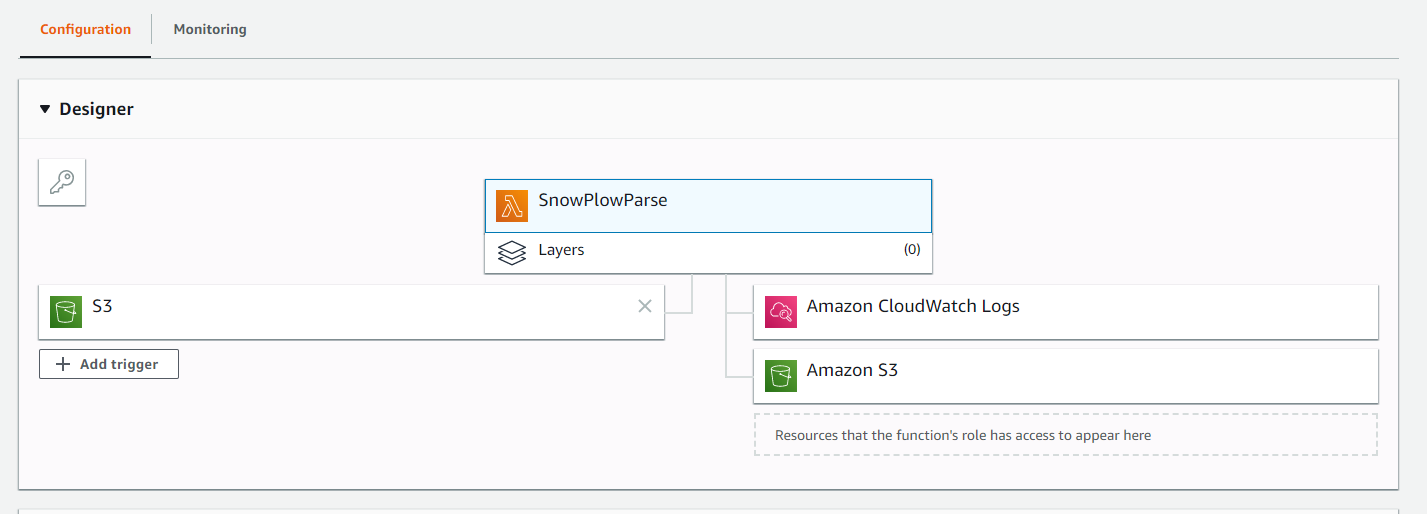Screen dimensions: 1427x514
Task: Click the Amazon S3 resource bucket icon
Action: pyautogui.click(x=781, y=376)
